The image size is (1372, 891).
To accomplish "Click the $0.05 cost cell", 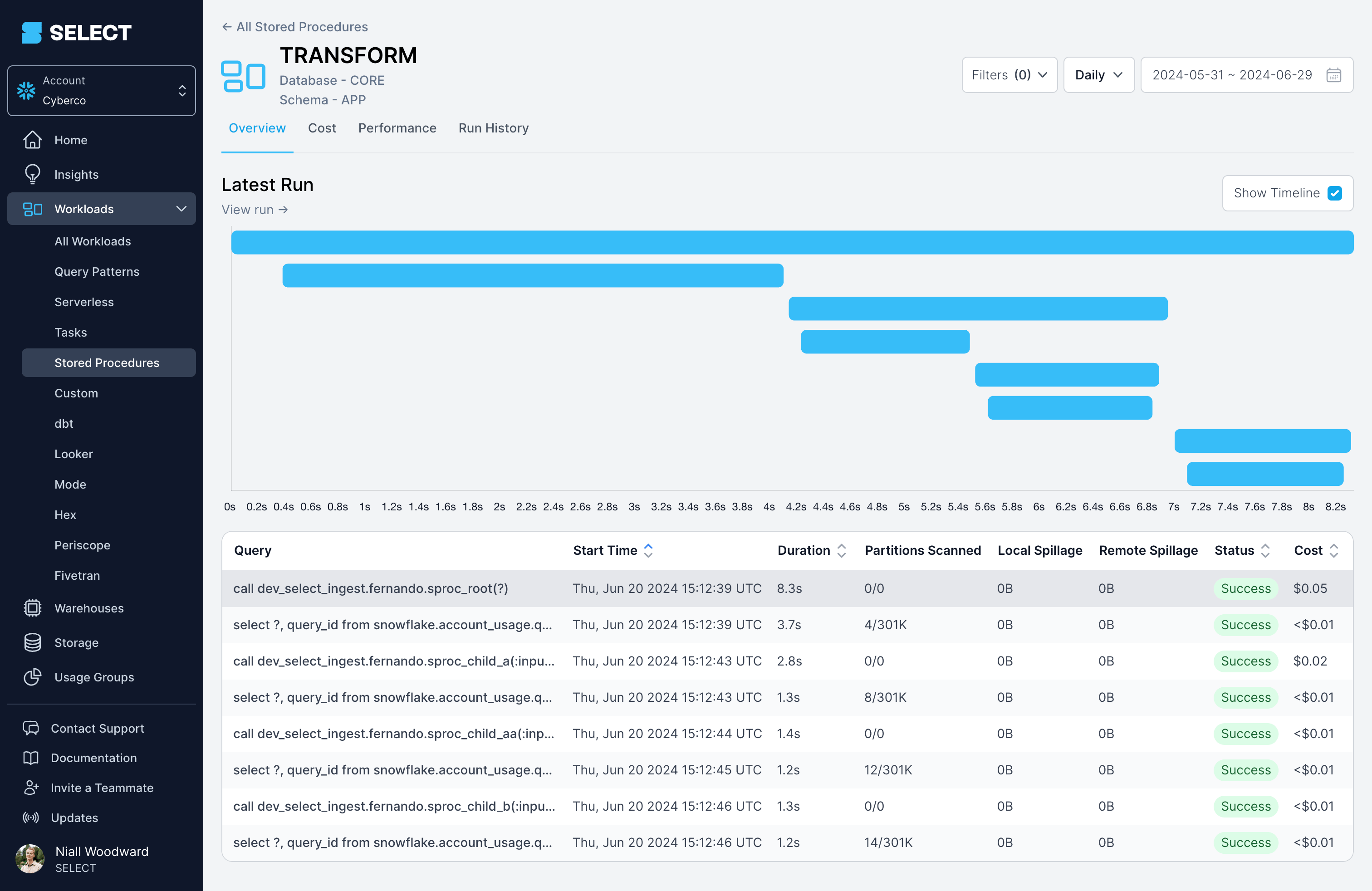I will (x=1310, y=588).
